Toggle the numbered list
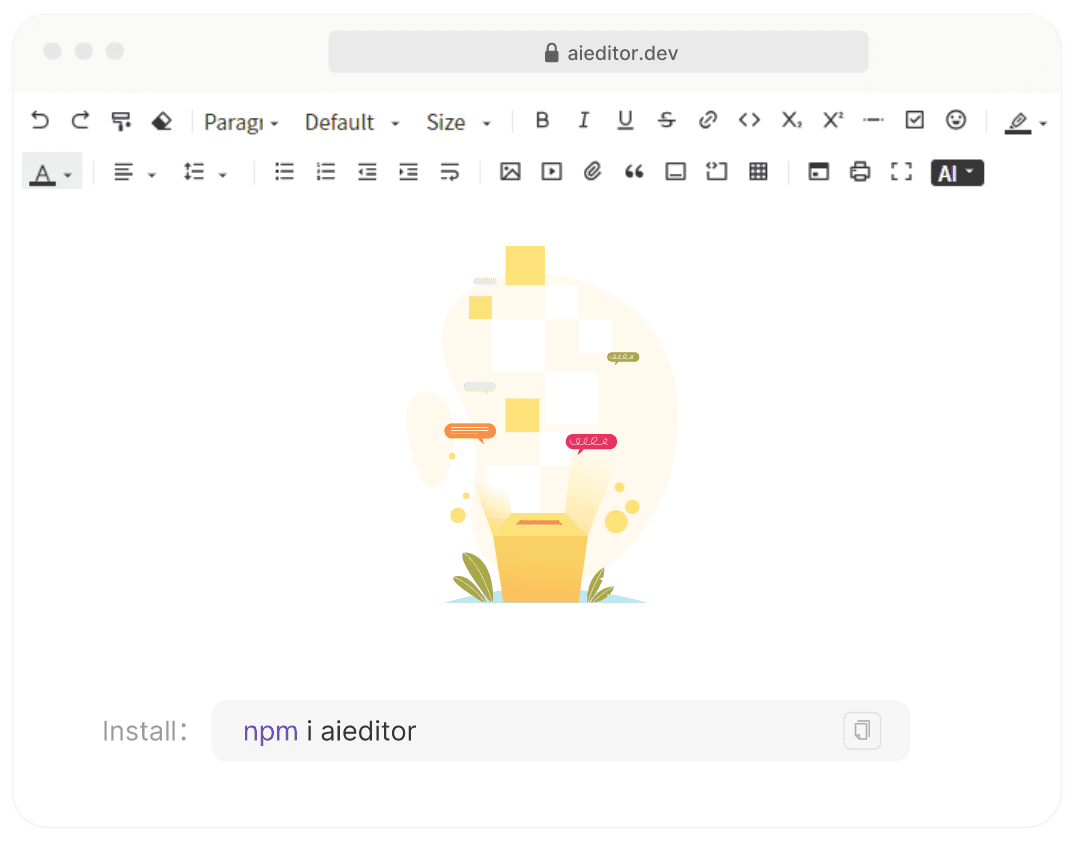This screenshot has width=1077, height=843. [x=326, y=172]
